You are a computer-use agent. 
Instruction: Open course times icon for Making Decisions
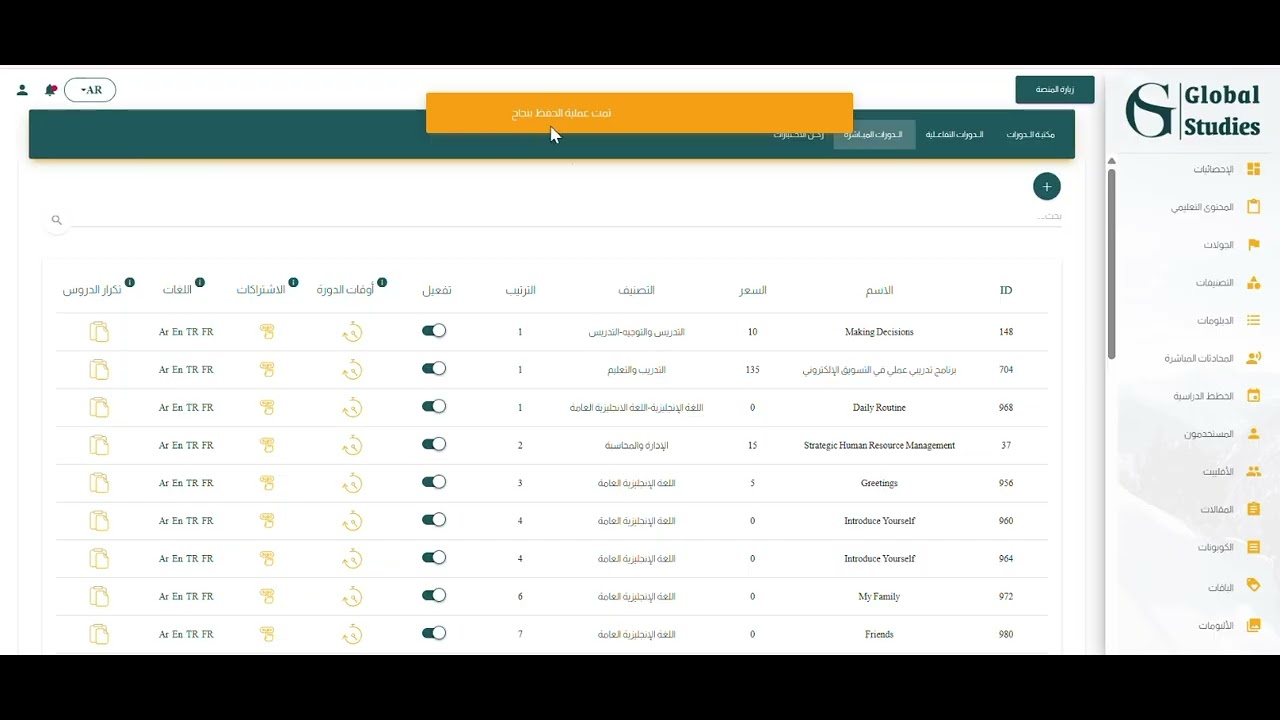pos(352,332)
